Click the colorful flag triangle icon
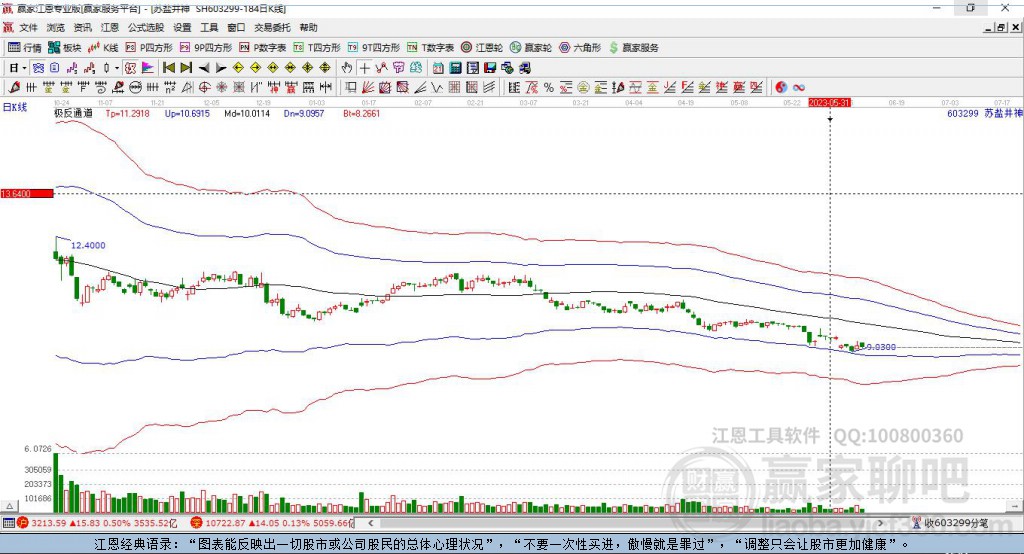 pyautogui.click(x=148, y=68)
